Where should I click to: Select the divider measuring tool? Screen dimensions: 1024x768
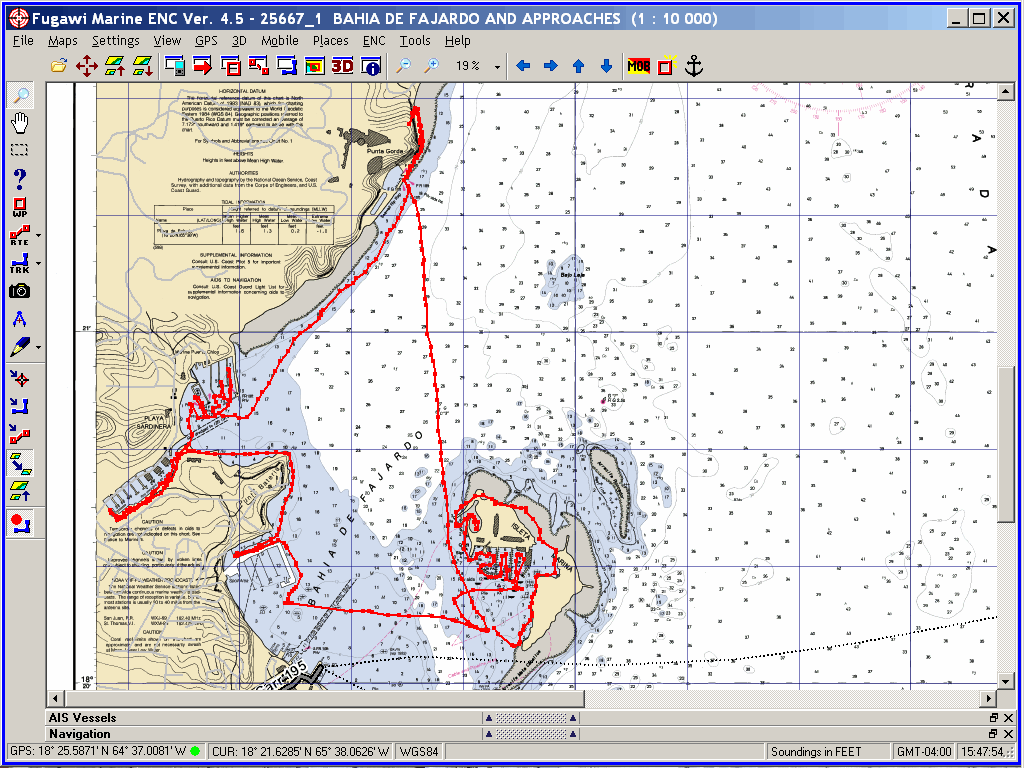[x=20, y=319]
